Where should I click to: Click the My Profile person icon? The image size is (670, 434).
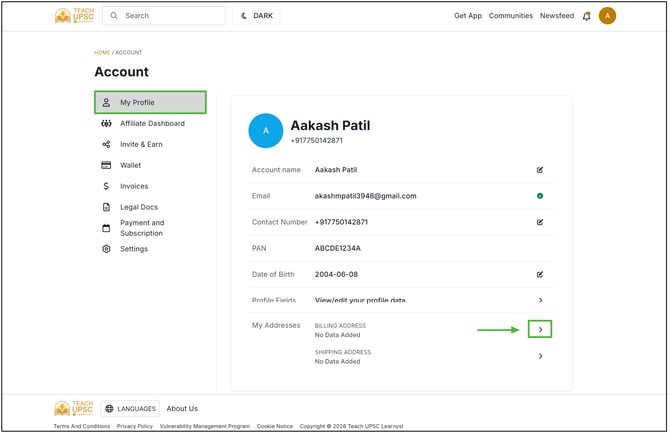click(x=106, y=103)
